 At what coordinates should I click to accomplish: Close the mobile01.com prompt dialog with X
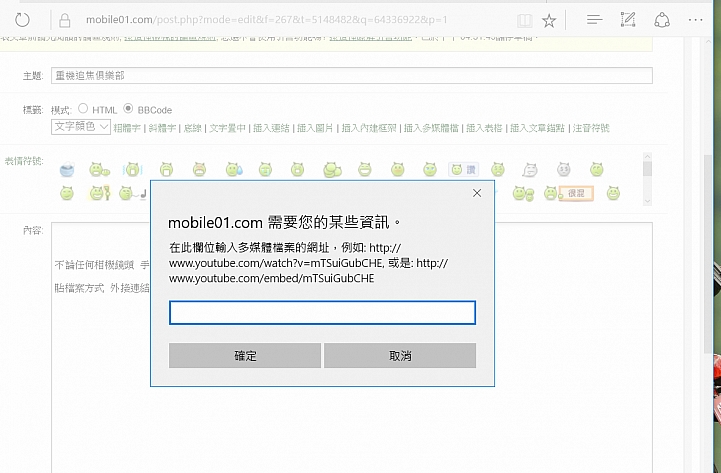(x=477, y=193)
